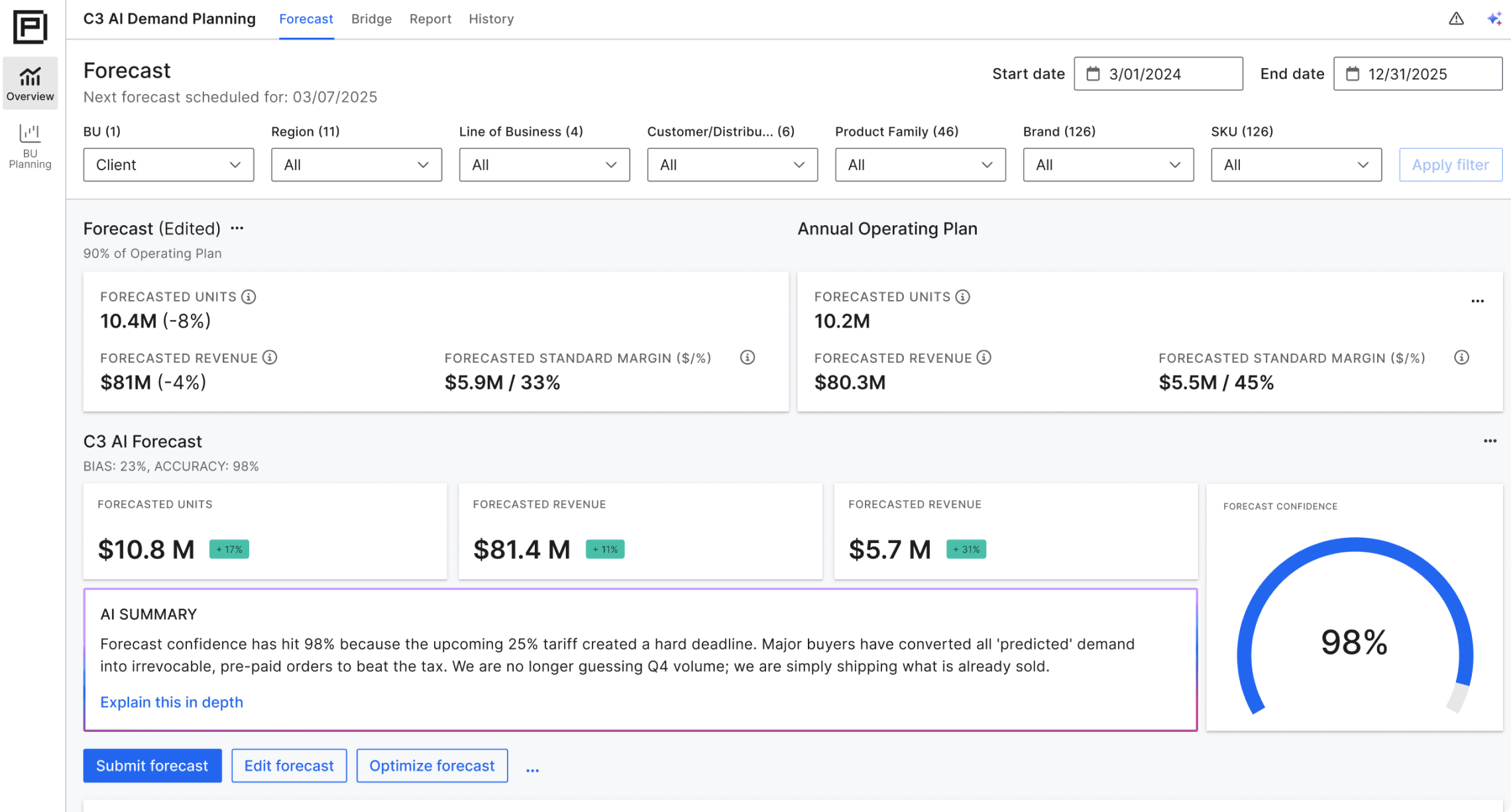Open the Overview sidebar icon
The height and width of the screenshot is (812, 1511).
click(x=30, y=83)
